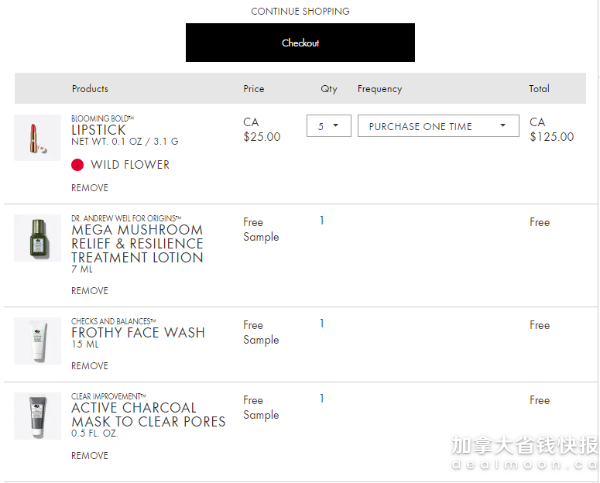Open the Frothy Face Wash thumbnail
The image size is (600, 483).
[x=38, y=341]
